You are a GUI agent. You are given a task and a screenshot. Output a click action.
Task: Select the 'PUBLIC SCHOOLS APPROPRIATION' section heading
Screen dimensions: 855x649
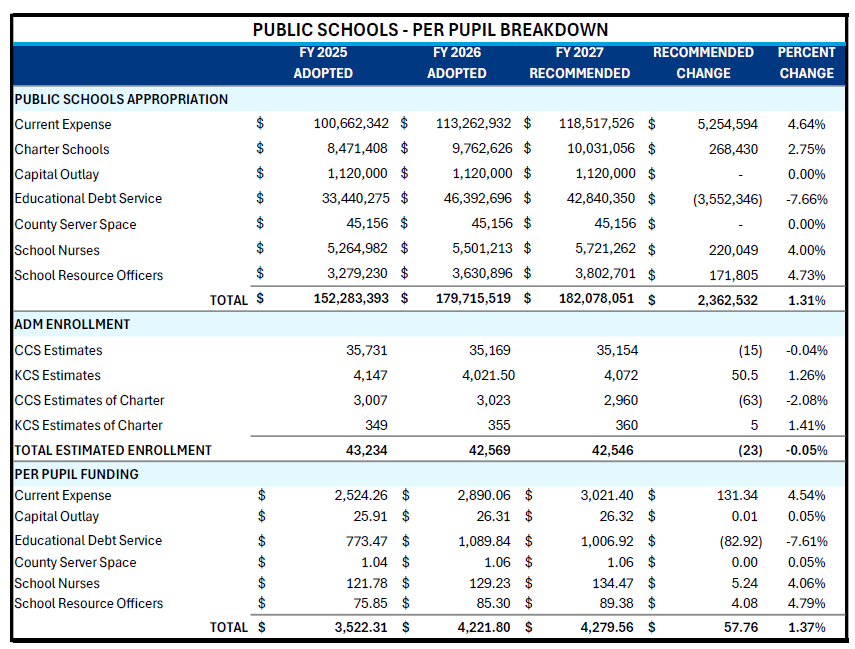pyautogui.click(x=121, y=99)
